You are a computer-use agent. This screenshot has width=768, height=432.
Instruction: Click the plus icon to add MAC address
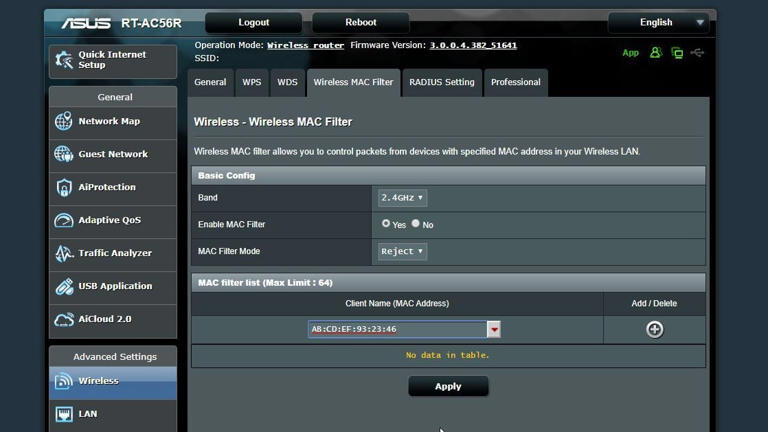point(654,329)
